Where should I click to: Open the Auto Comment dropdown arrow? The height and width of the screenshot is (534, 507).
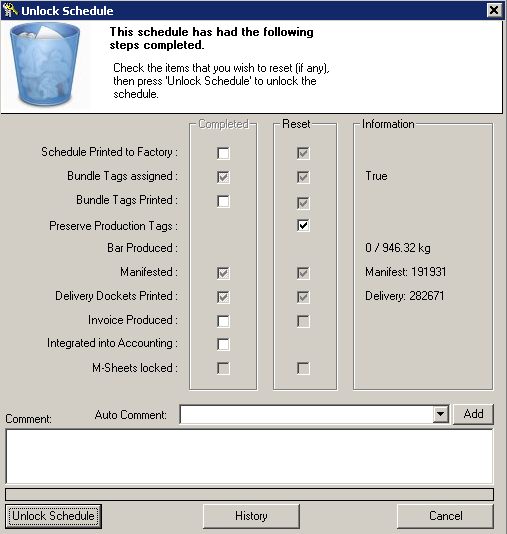coord(440,414)
